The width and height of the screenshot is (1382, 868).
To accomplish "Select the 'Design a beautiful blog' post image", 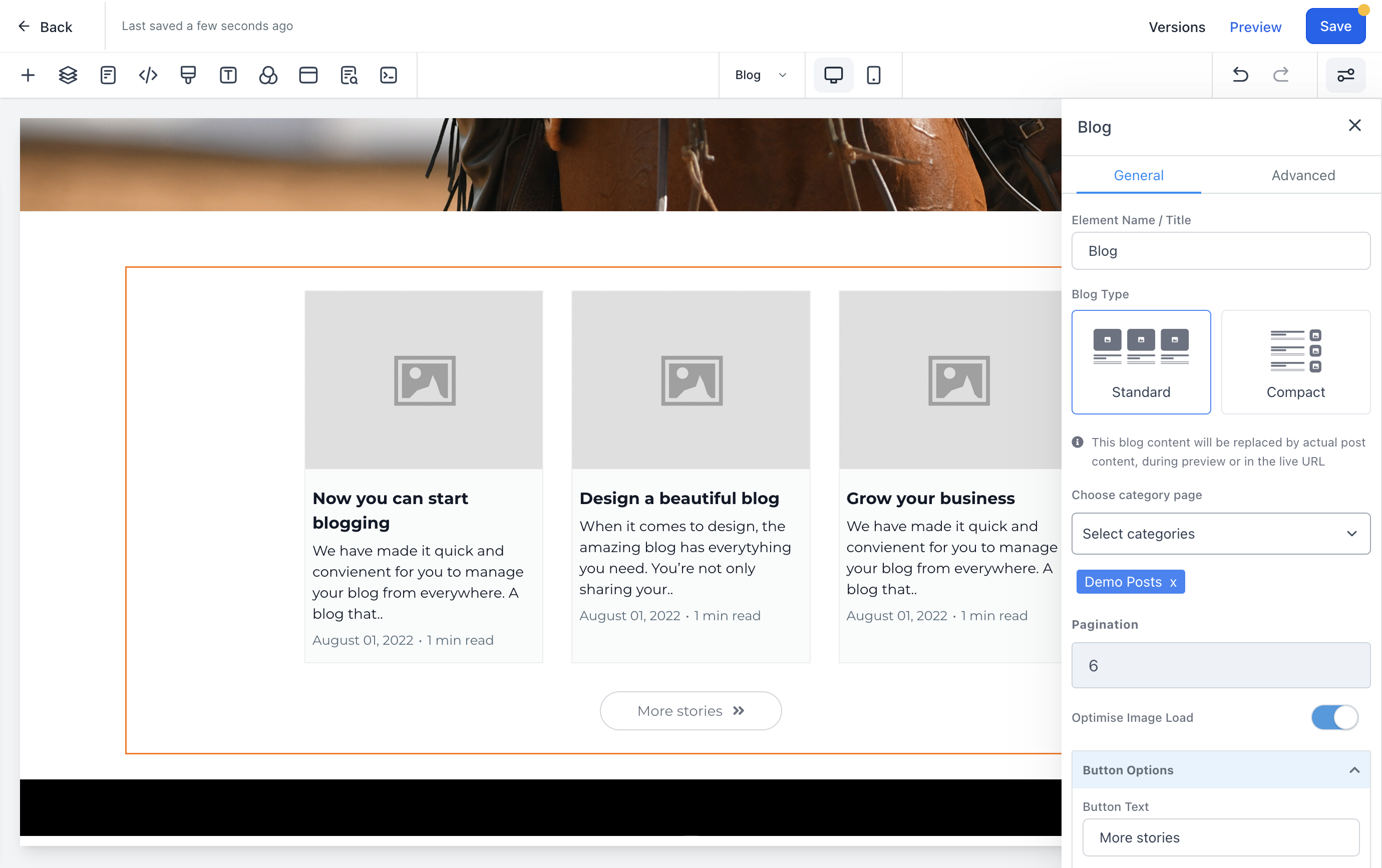I will [x=690, y=380].
